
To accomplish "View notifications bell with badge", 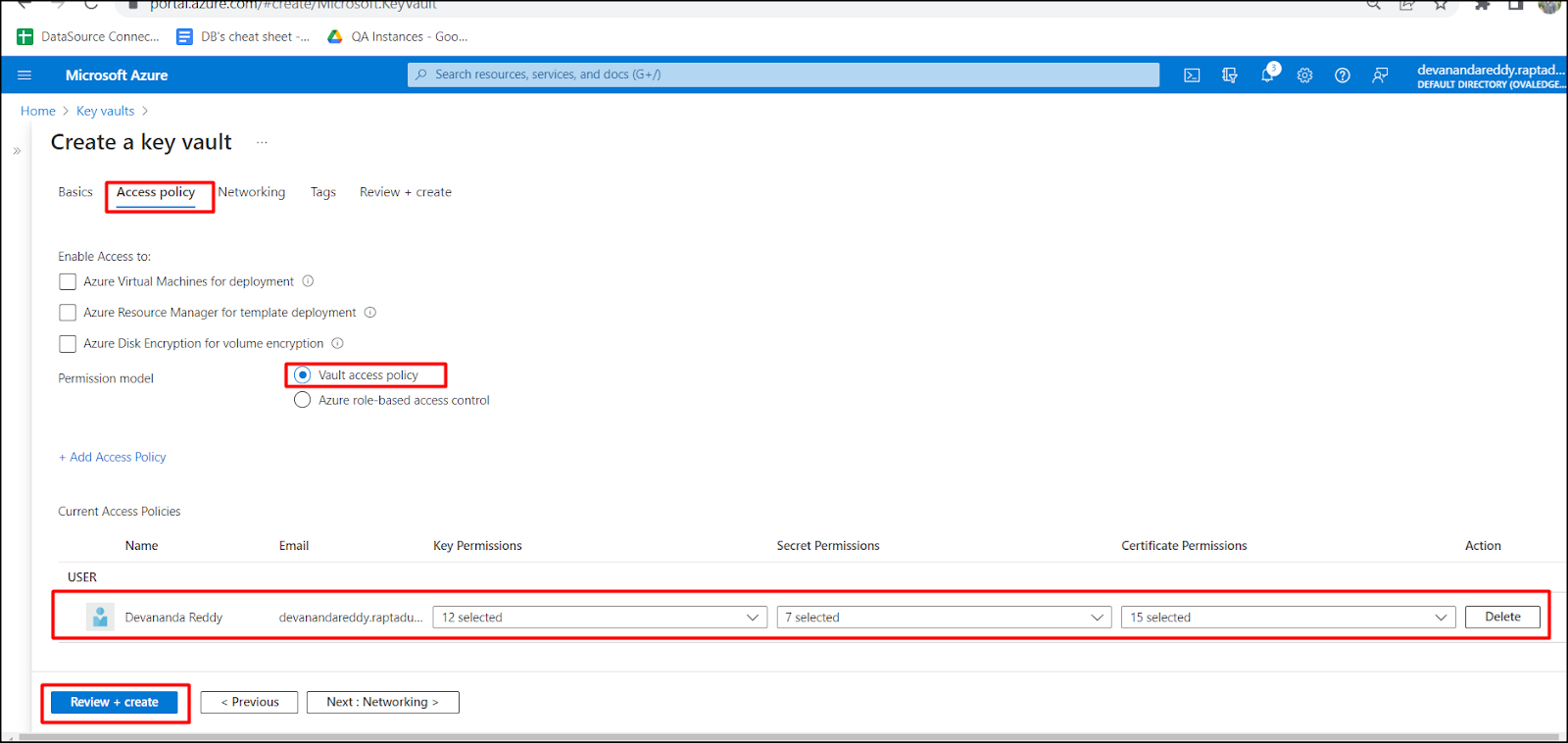I will (x=1268, y=74).
